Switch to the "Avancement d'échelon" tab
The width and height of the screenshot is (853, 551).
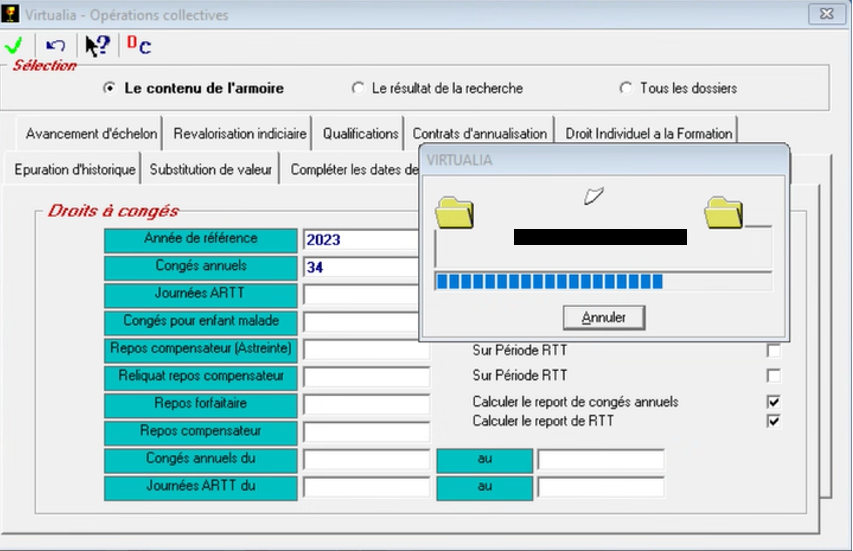(91, 133)
